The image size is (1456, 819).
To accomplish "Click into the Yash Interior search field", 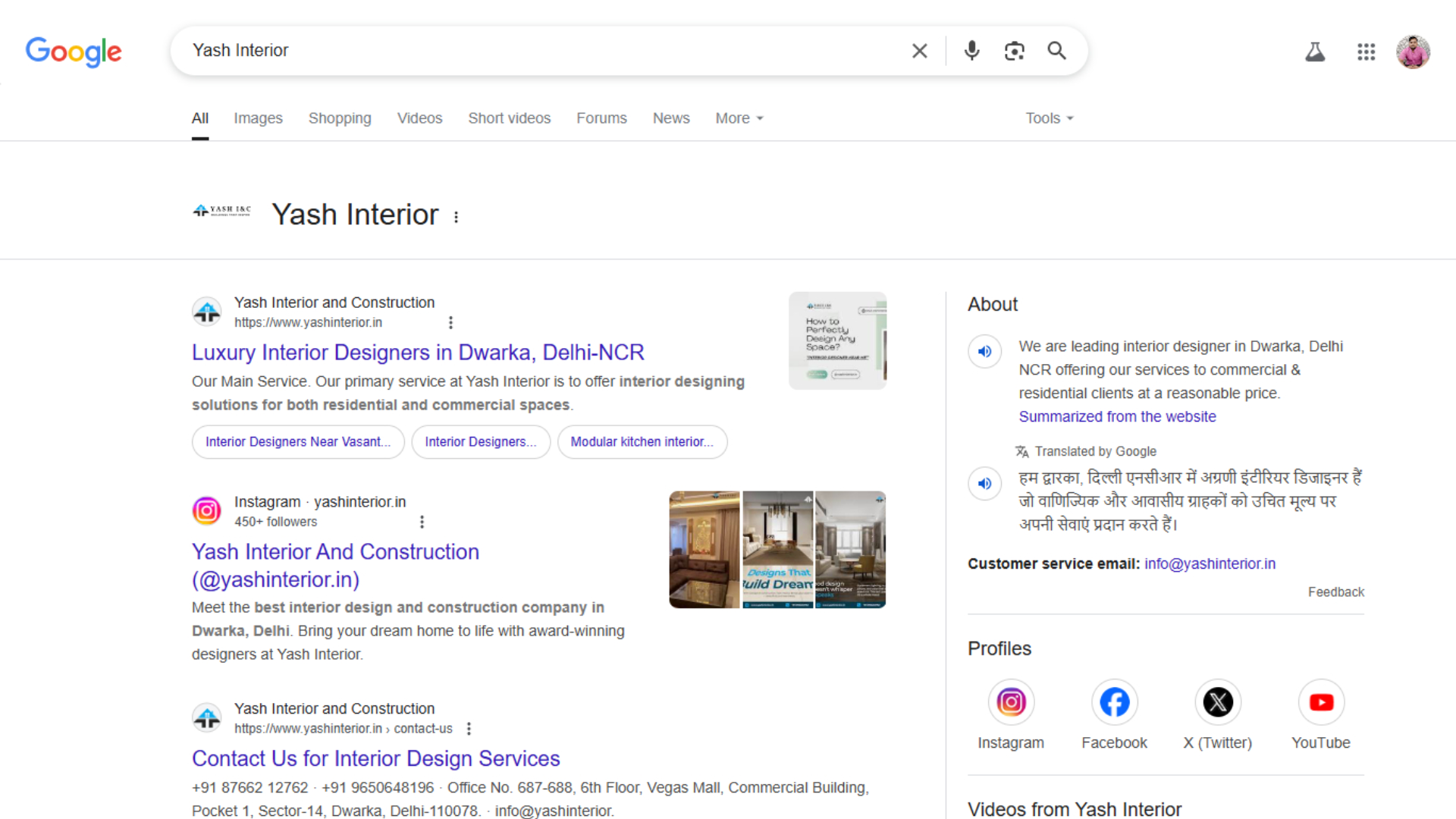I will 531,51.
